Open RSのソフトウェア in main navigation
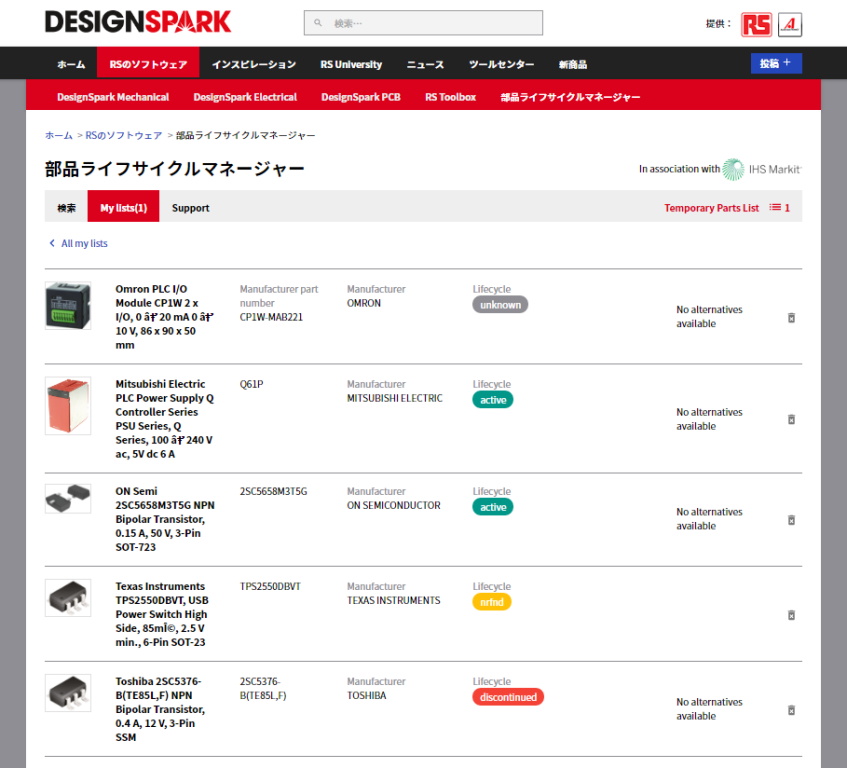This screenshot has height=768, width=847. click(x=148, y=64)
